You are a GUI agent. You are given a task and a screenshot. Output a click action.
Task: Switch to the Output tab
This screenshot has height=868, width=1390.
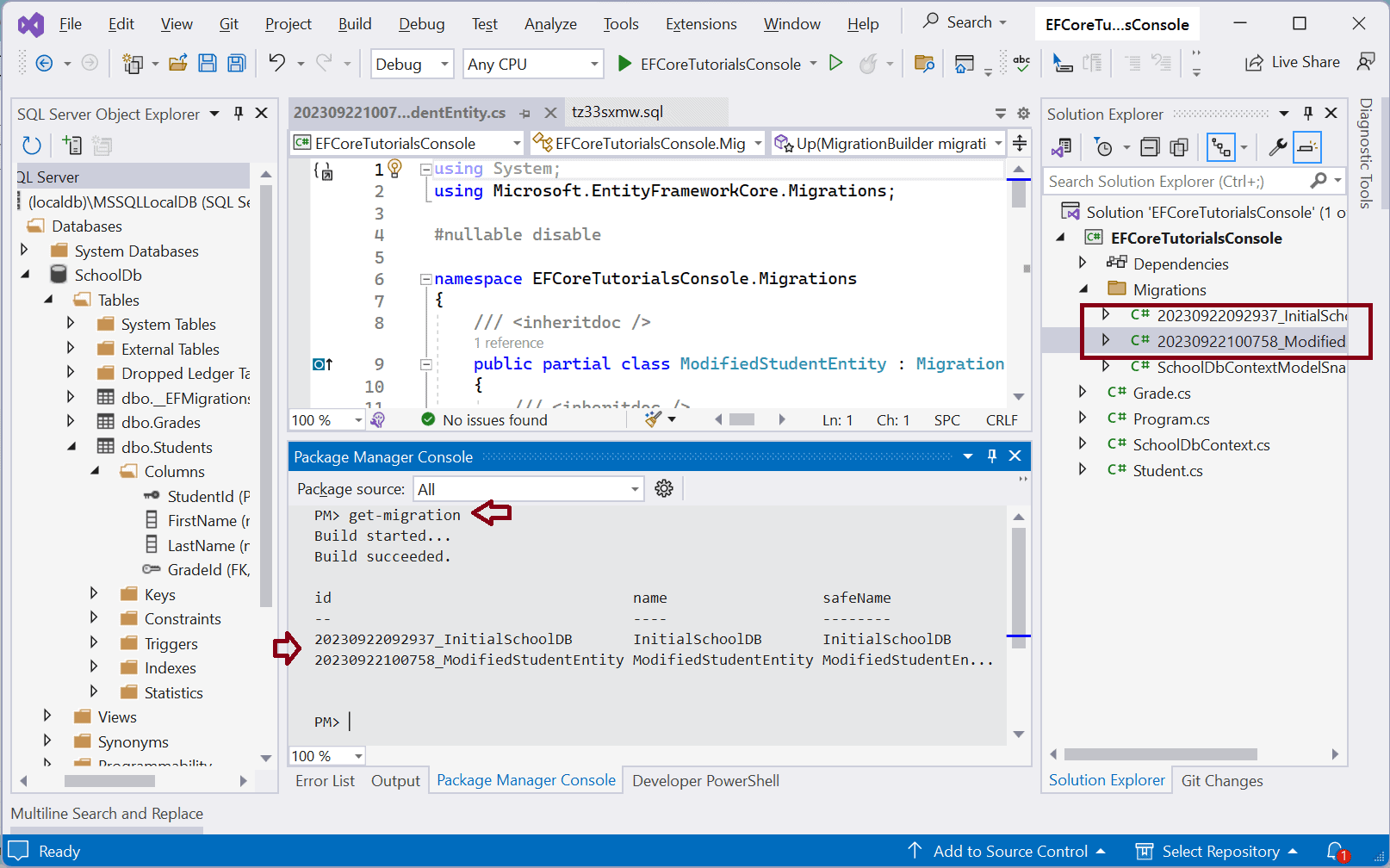pyautogui.click(x=395, y=780)
